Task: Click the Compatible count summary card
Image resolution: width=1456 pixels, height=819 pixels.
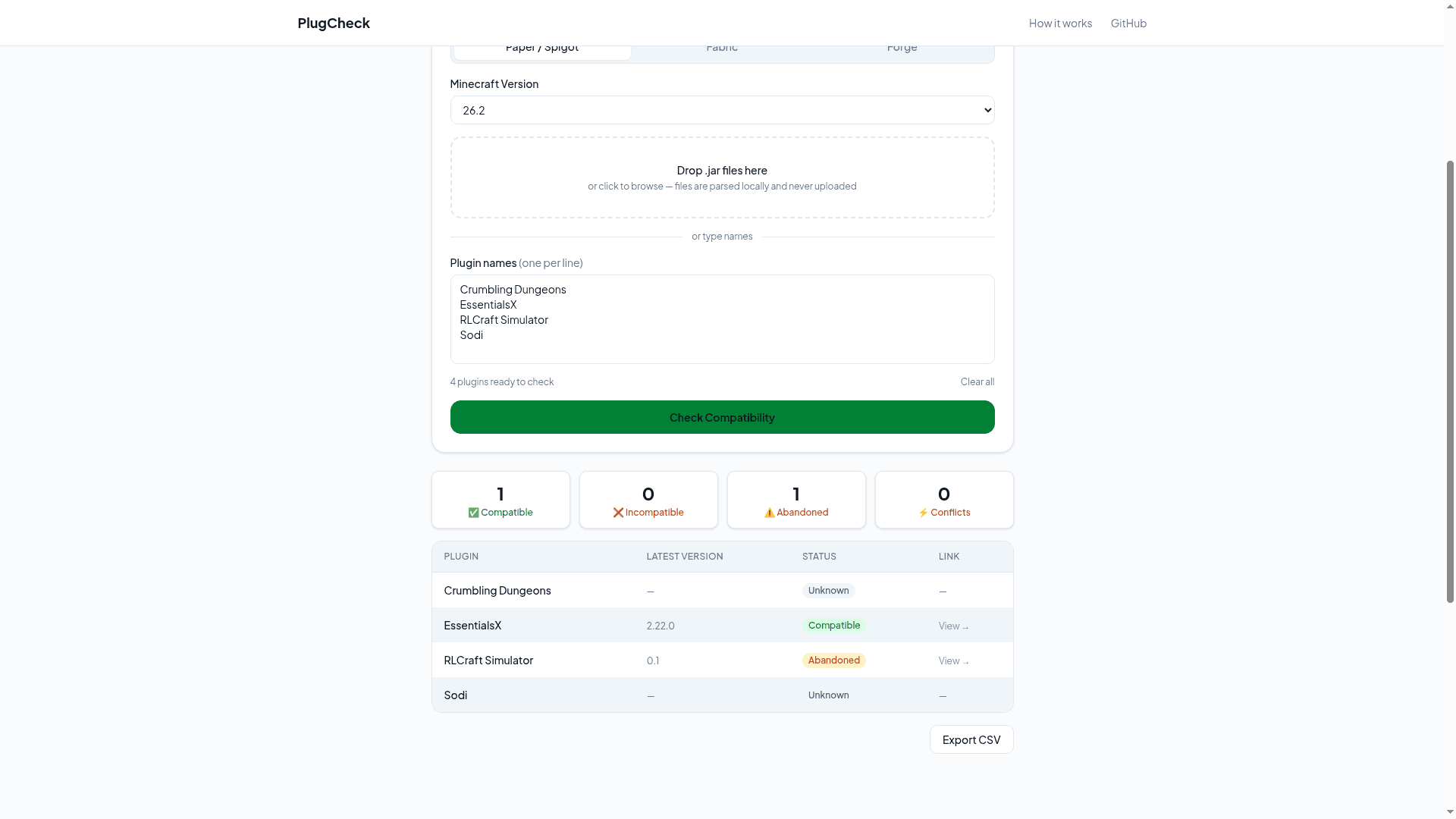Action: [500, 500]
